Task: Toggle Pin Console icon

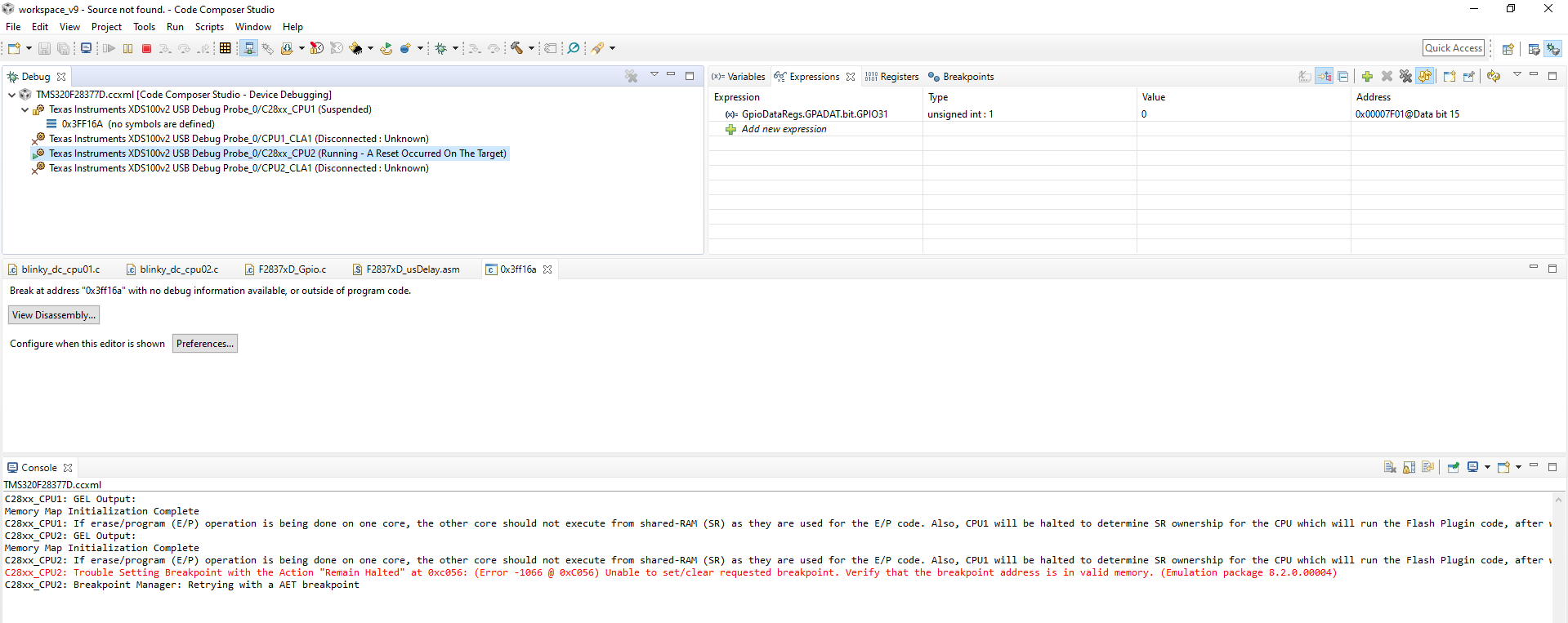Action: point(1453,468)
